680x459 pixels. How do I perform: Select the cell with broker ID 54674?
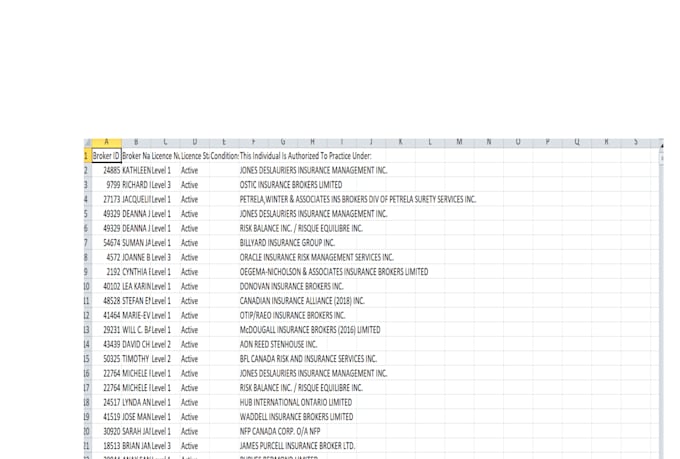pos(107,243)
